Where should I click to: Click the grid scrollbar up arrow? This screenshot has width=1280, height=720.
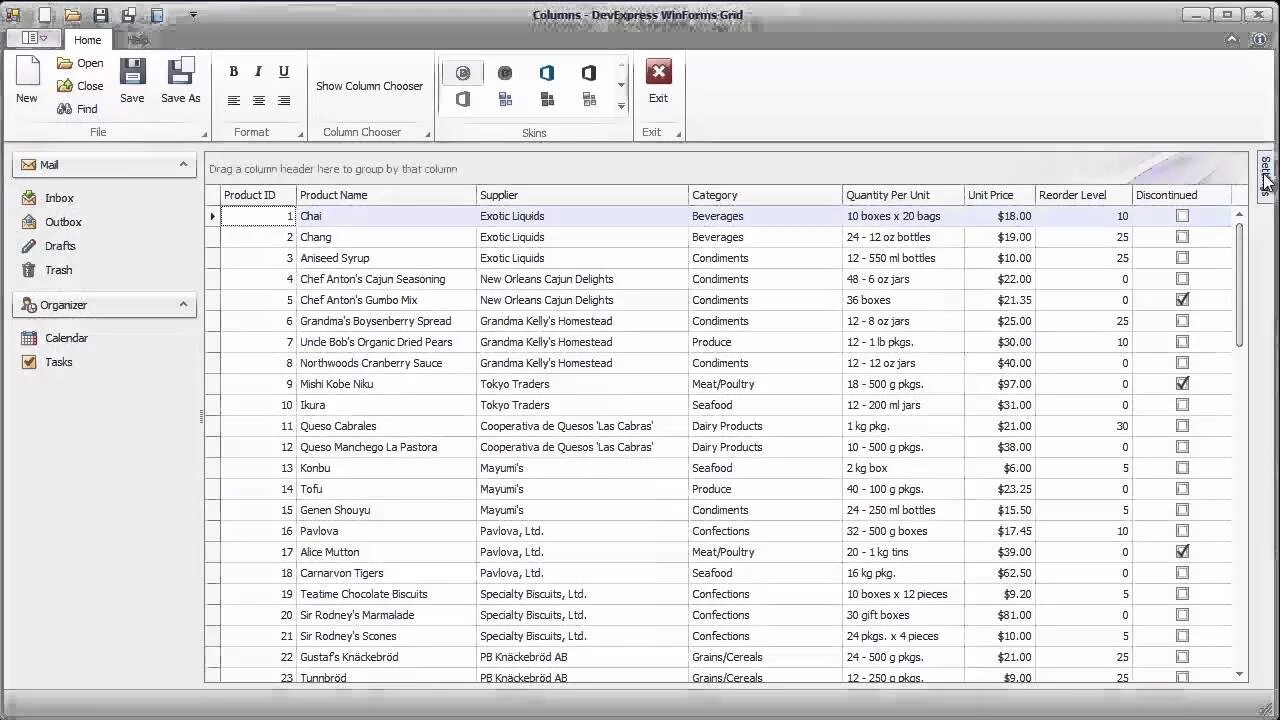coord(1239,214)
